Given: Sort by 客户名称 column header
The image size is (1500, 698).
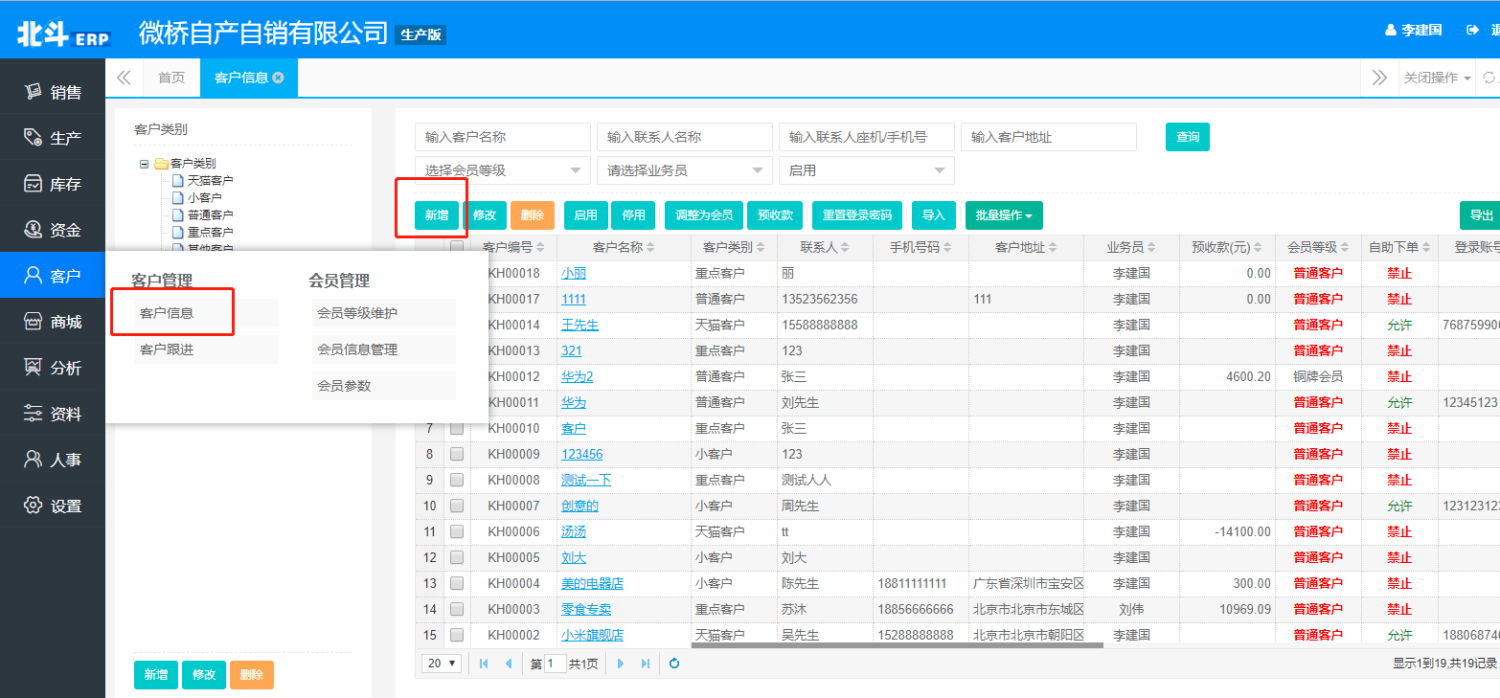Looking at the screenshot, I should pos(624,247).
